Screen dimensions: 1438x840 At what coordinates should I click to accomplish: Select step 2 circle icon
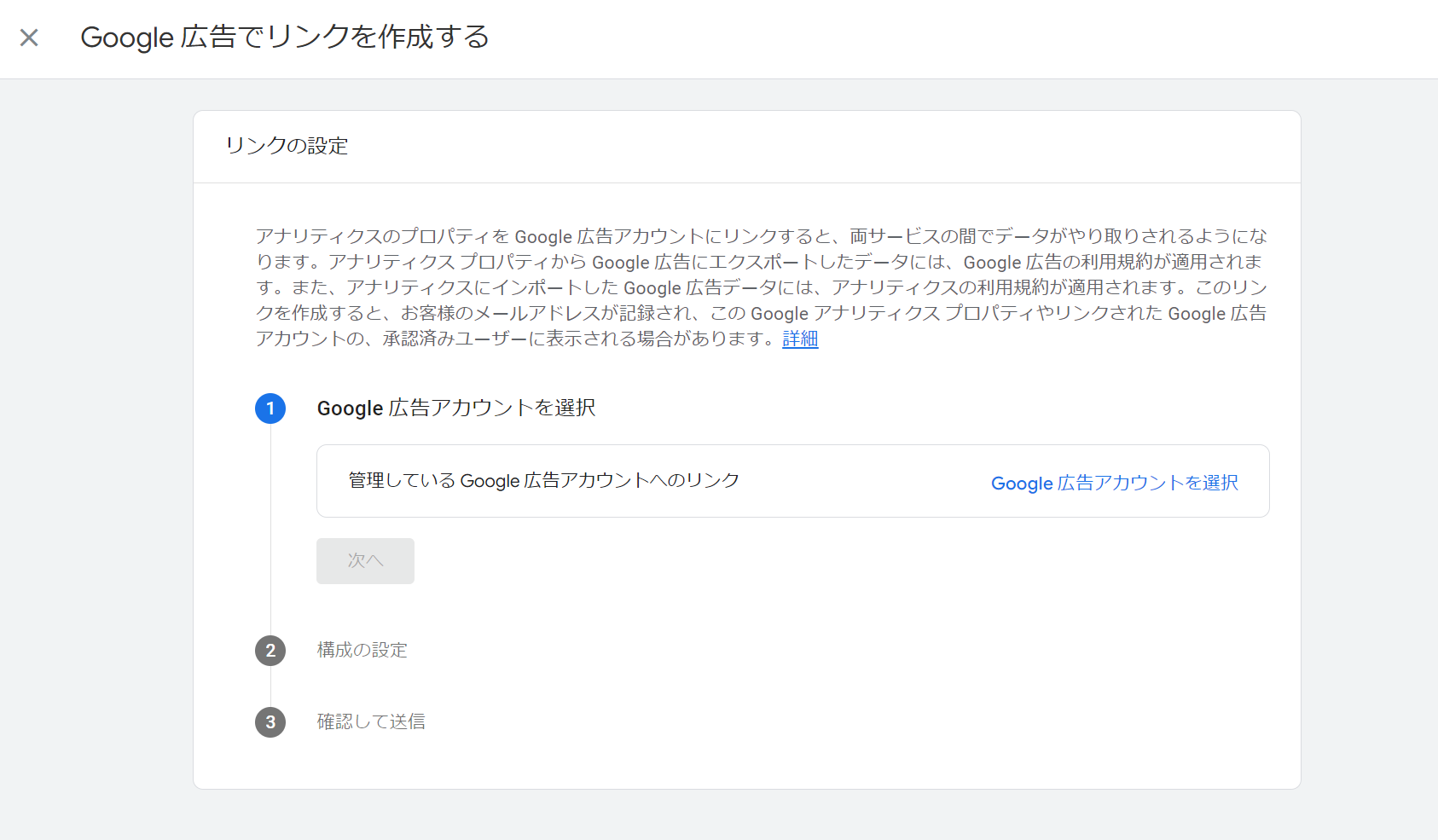(x=270, y=651)
